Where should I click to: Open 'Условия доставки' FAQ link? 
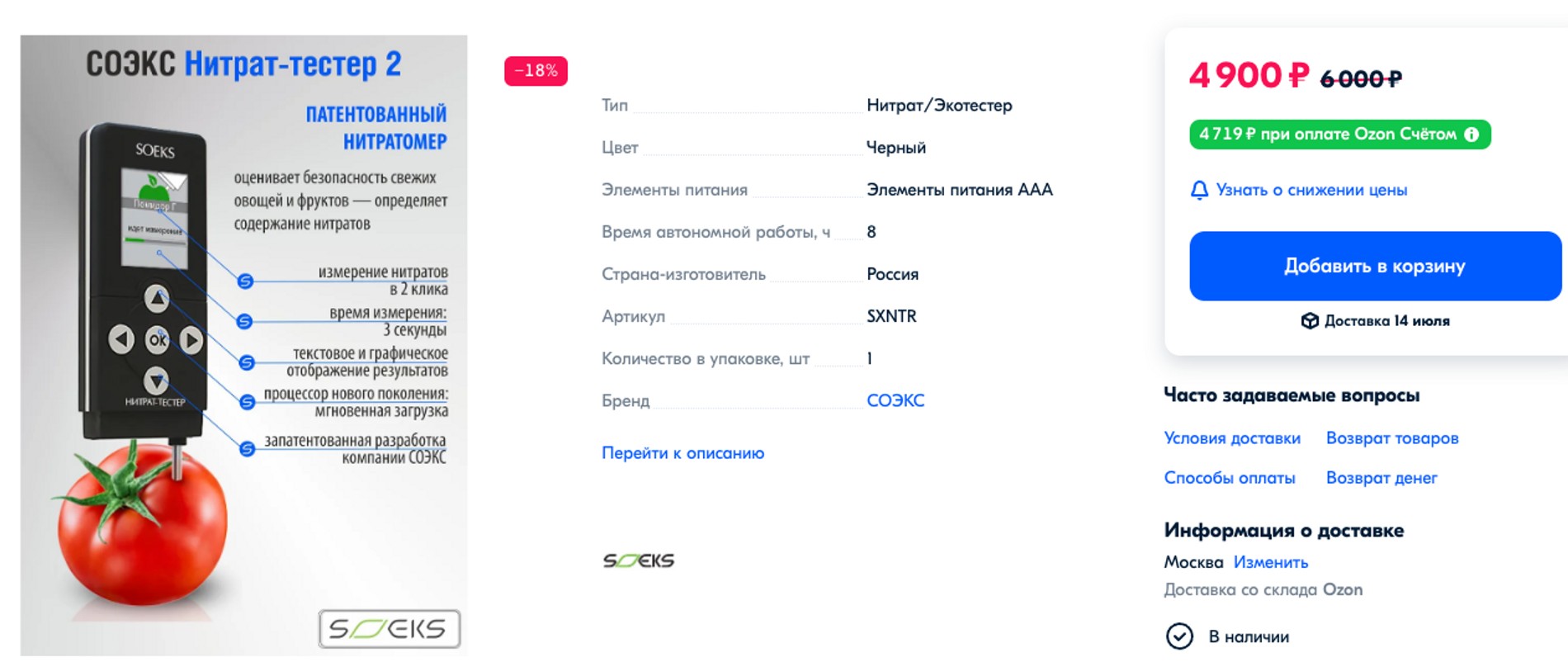(x=1231, y=438)
